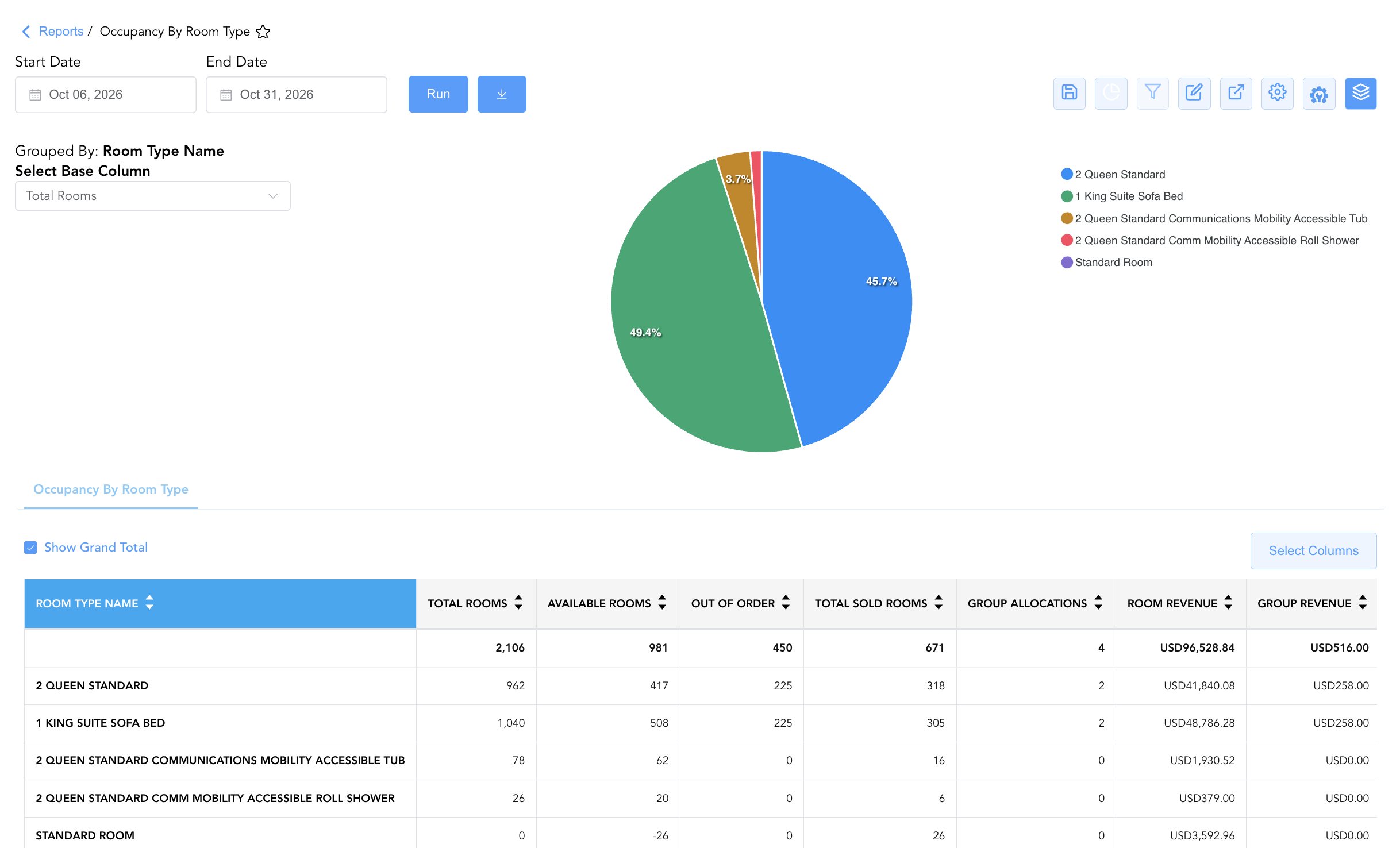Switch to Occupancy By Room Type tab
This screenshot has width=1400, height=848.
point(111,489)
